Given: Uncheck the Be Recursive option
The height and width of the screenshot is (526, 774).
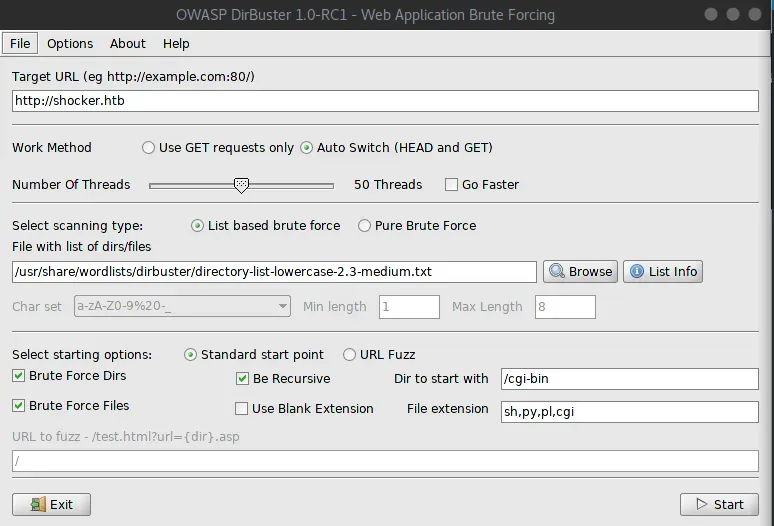Looking at the screenshot, I should (x=242, y=379).
